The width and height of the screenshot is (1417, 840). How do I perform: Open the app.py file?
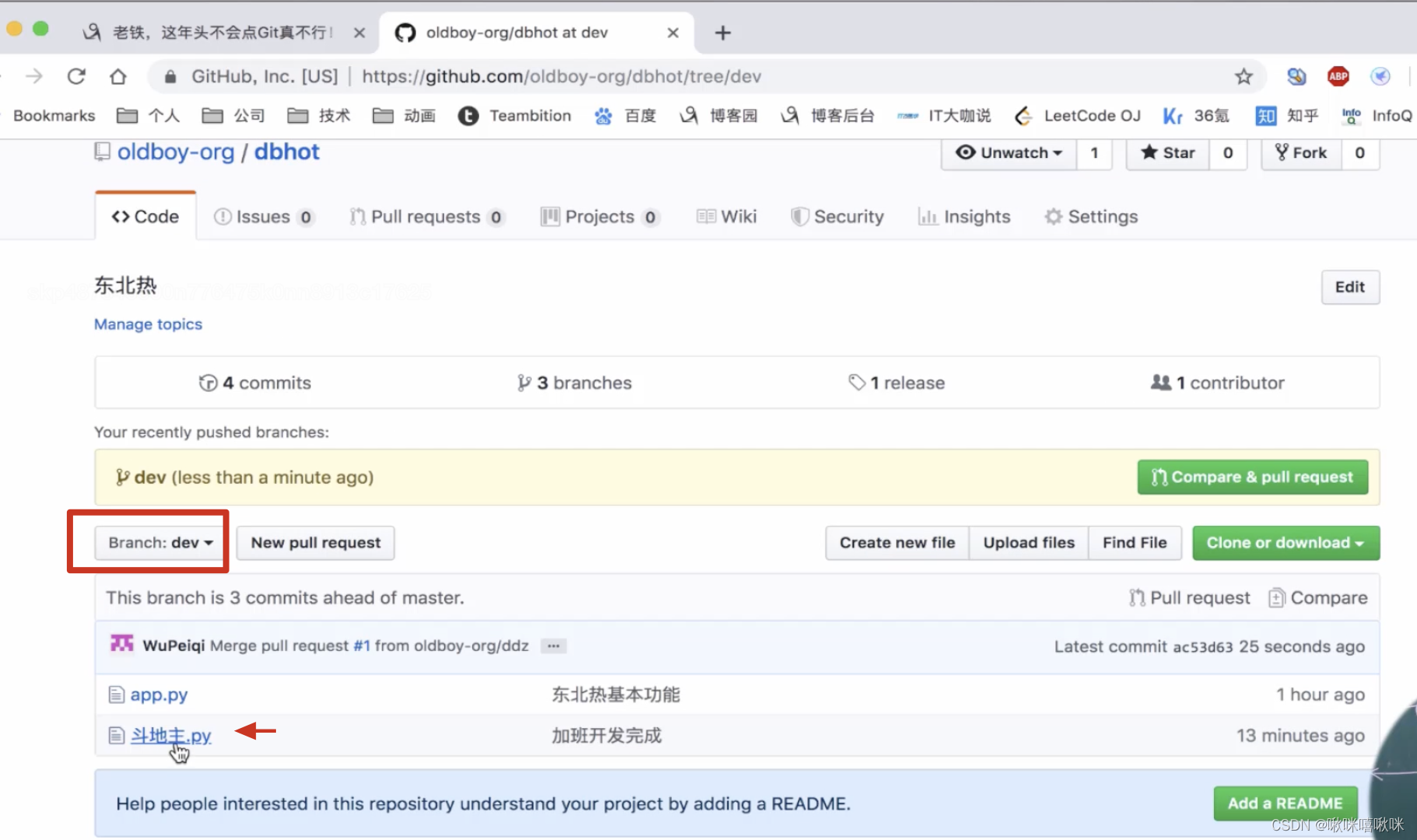pos(159,695)
